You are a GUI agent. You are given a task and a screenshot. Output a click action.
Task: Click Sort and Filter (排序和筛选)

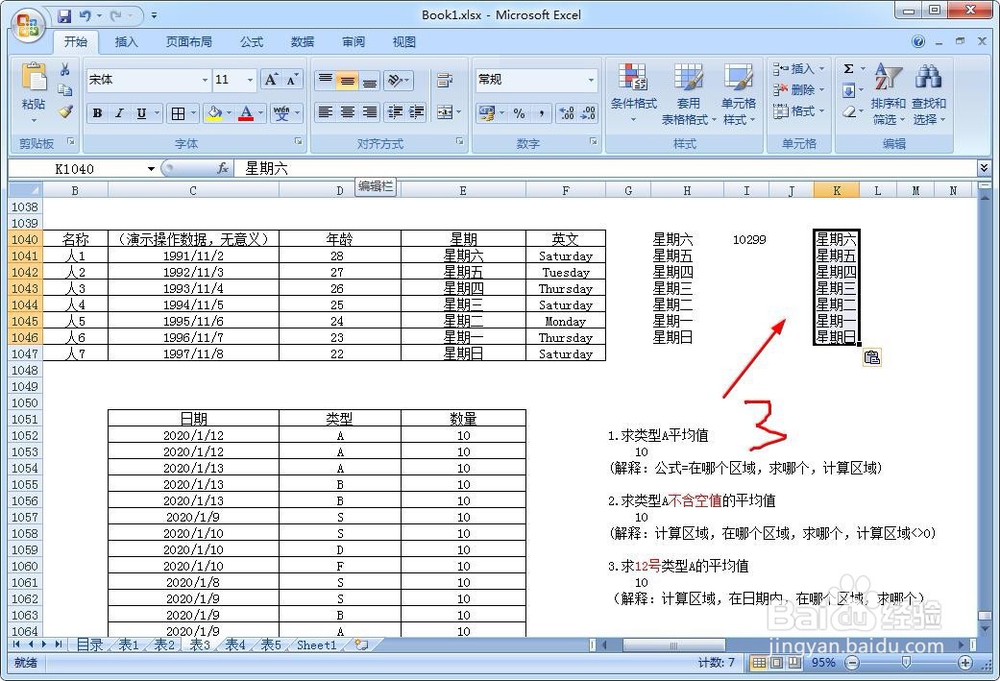[886, 95]
